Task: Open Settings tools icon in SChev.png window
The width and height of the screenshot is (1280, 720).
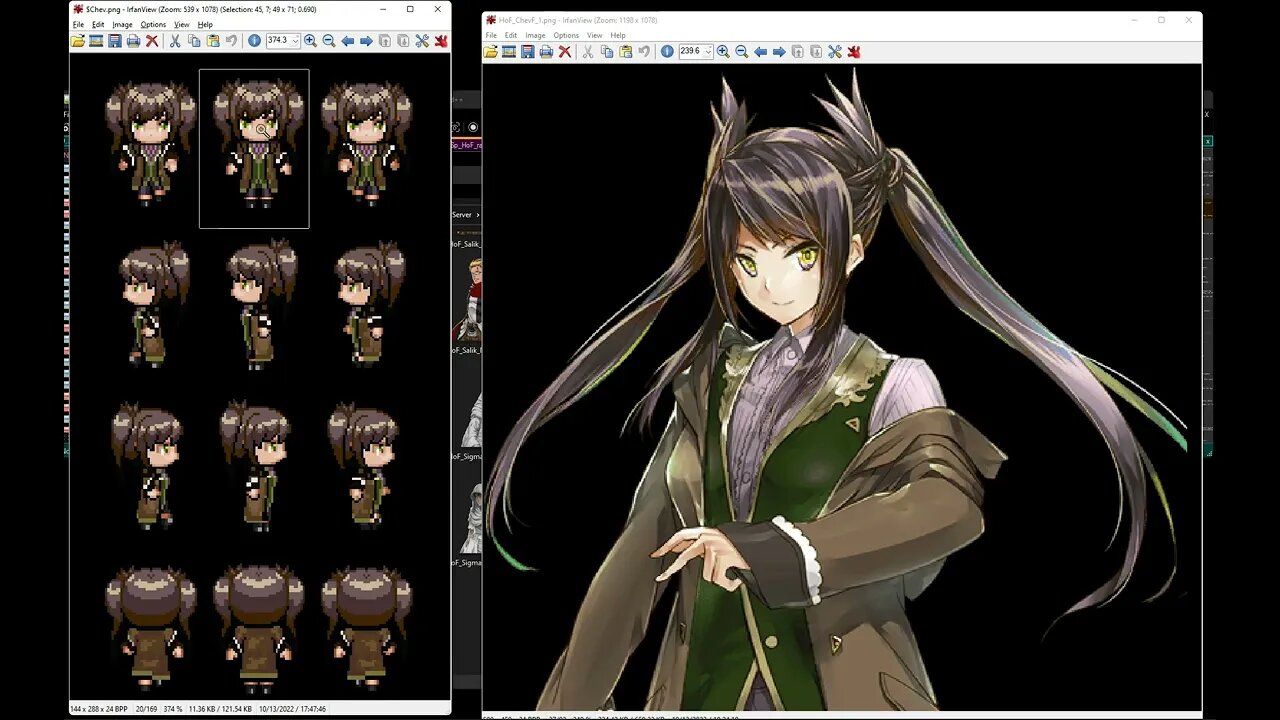Action: point(422,41)
